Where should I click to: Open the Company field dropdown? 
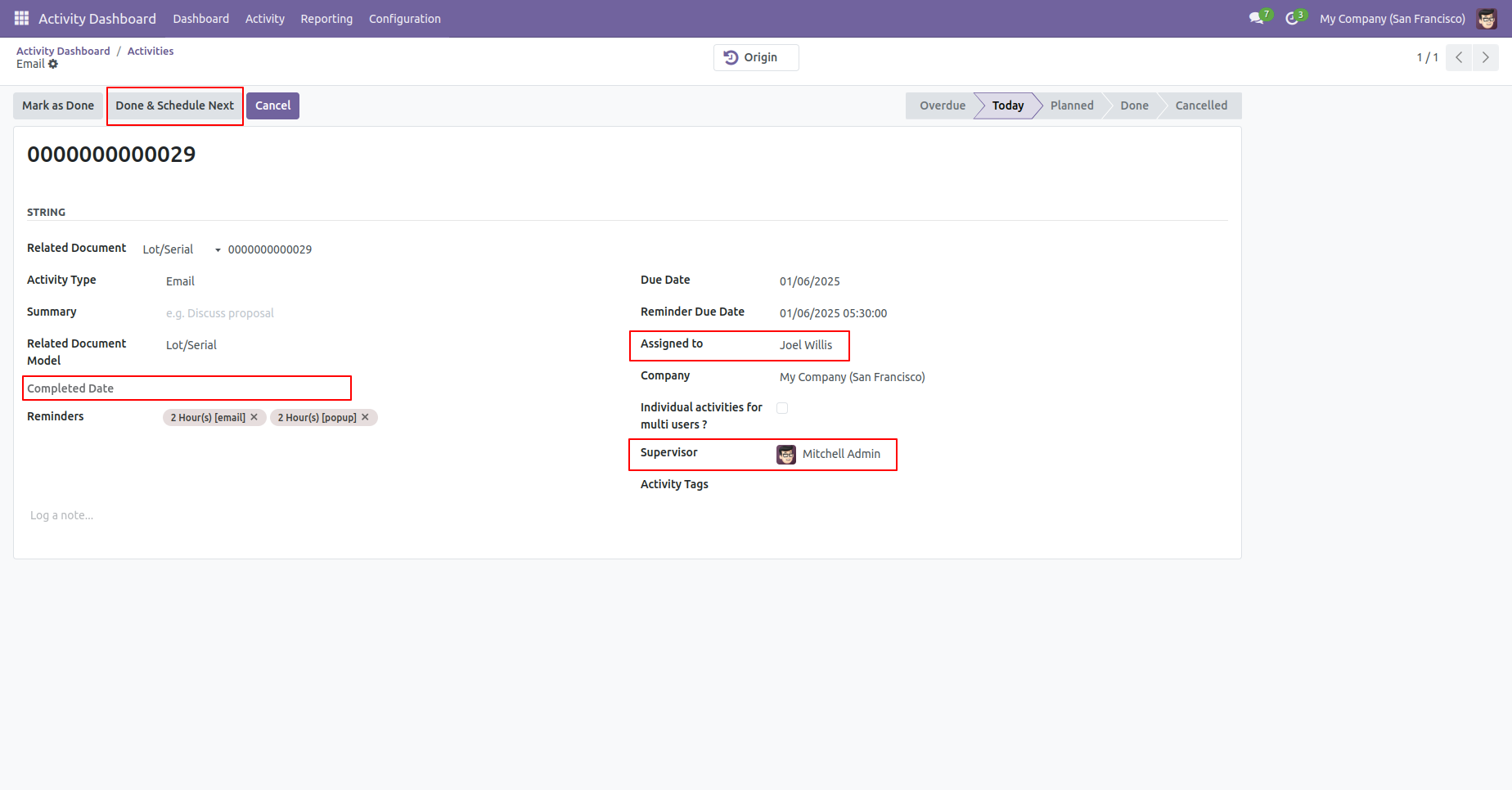(x=1004, y=377)
